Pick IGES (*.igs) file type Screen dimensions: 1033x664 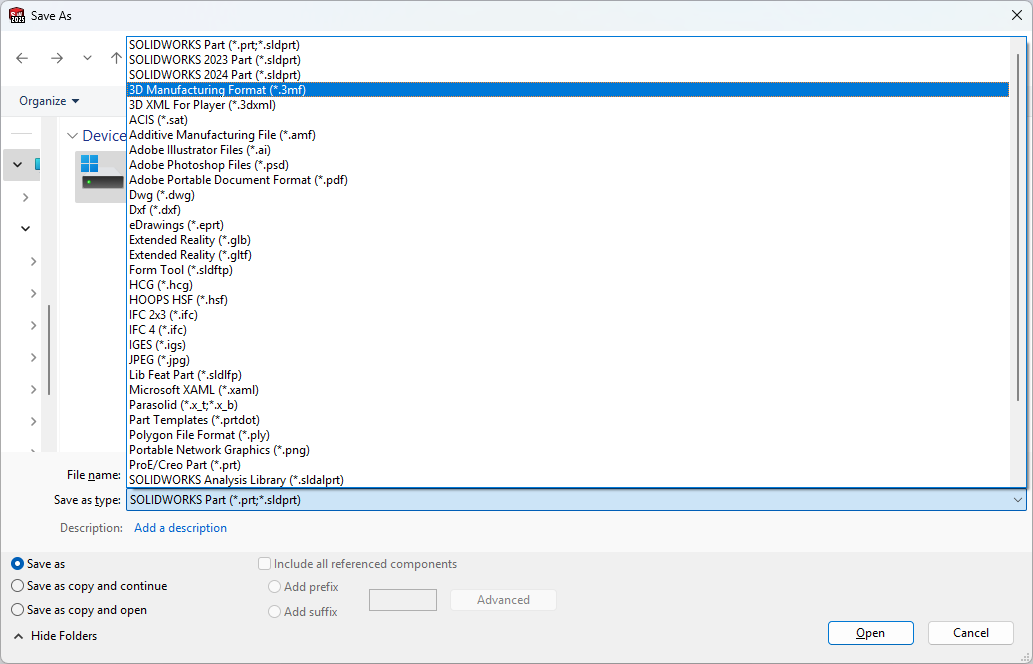157,345
